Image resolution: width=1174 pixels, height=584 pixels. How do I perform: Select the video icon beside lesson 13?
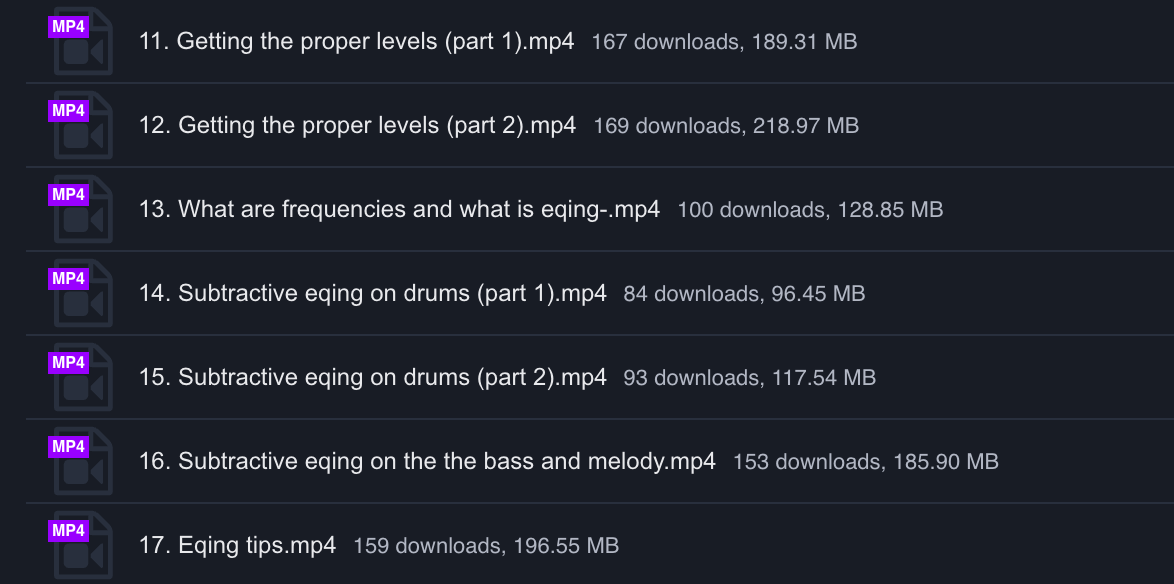coord(82,211)
